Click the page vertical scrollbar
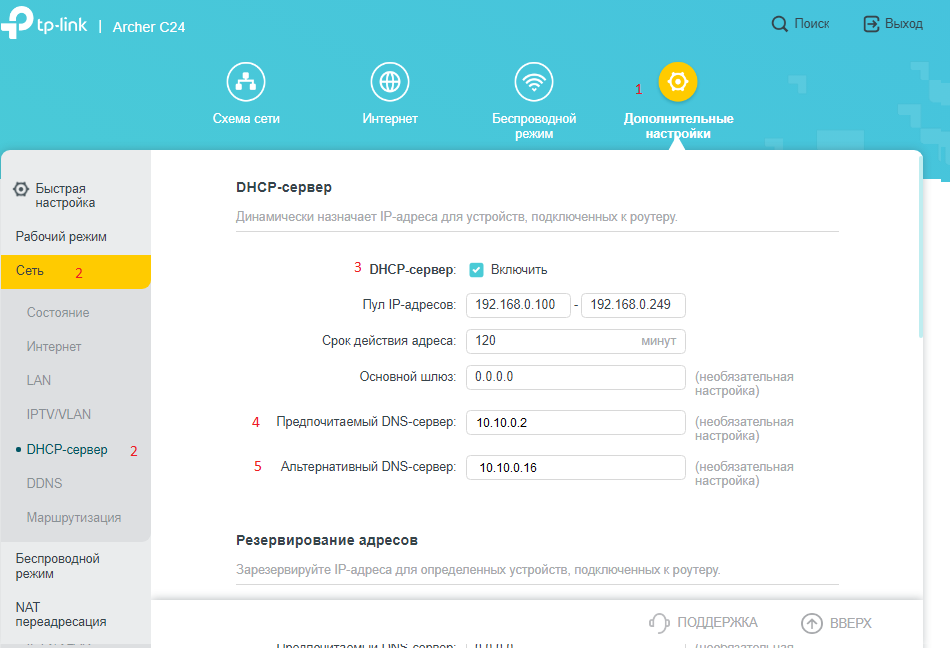Viewport: 950px width, 648px height. click(x=921, y=245)
